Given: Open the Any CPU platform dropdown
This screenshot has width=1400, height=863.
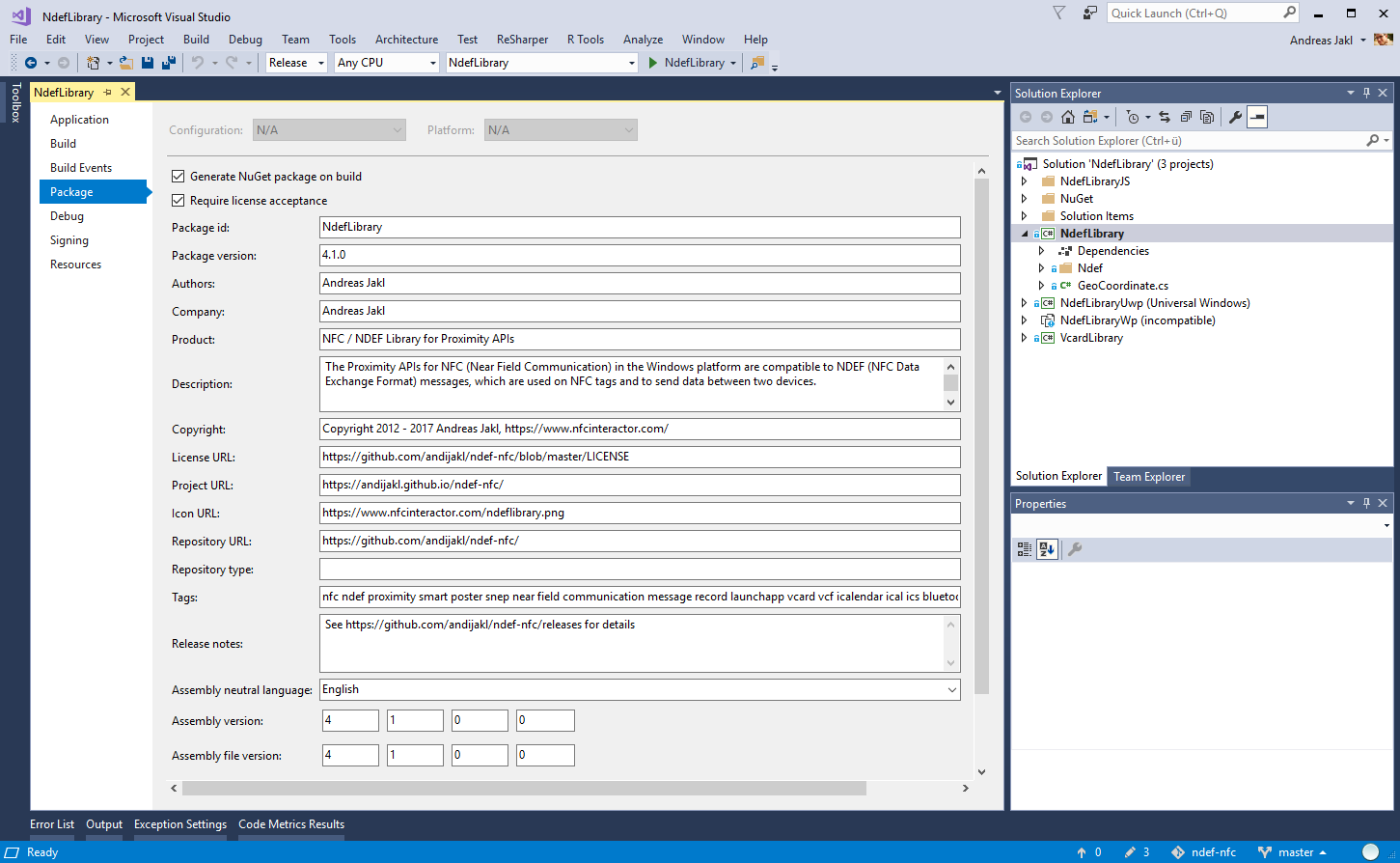Looking at the screenshot, I should [387, 63].
